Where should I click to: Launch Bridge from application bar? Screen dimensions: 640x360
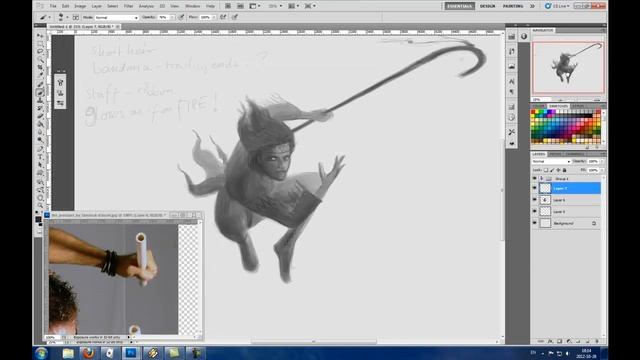coord(228,6)
